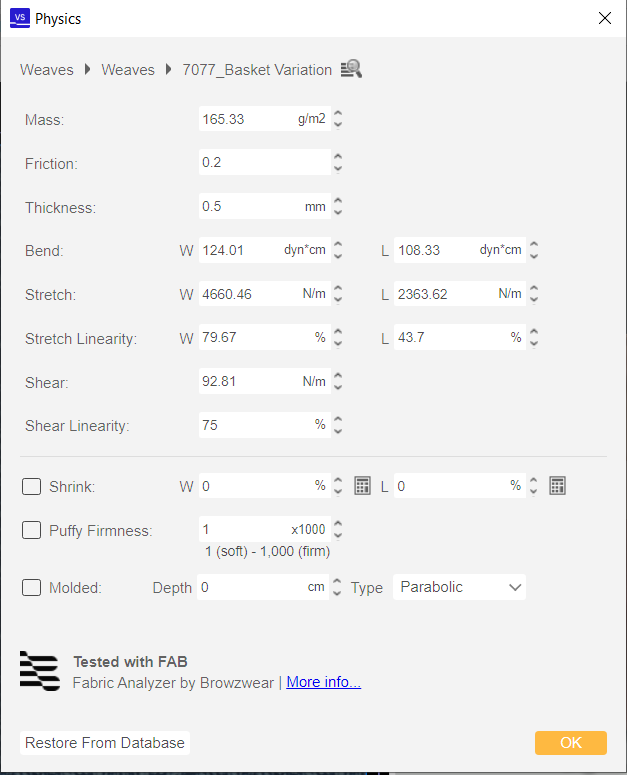Increase Bend L value with up arrow
Screen dimensions: 627x775
pyautogui.click(x=534, y=244)
